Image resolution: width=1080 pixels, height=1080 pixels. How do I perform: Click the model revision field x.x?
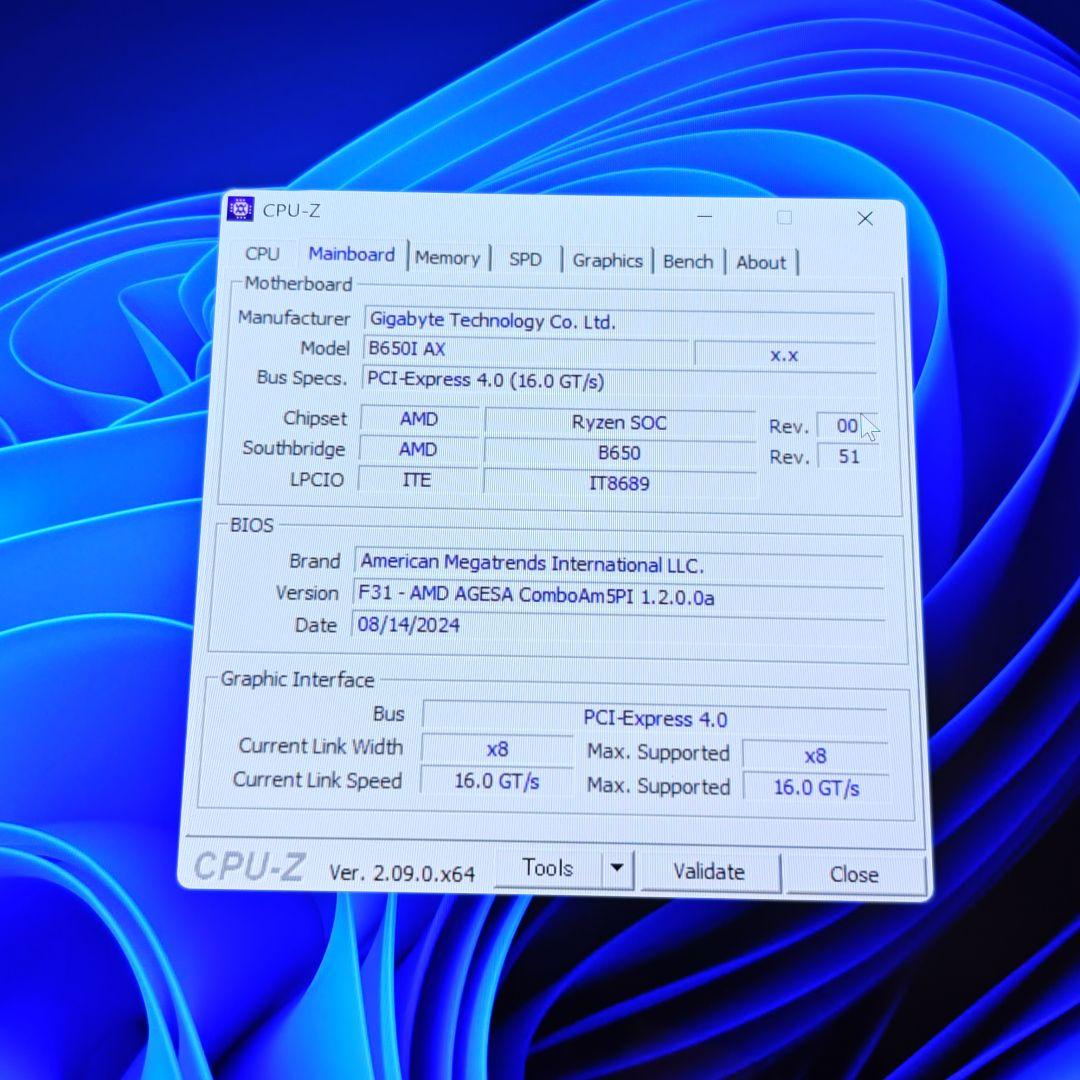[x=785, y=355]
